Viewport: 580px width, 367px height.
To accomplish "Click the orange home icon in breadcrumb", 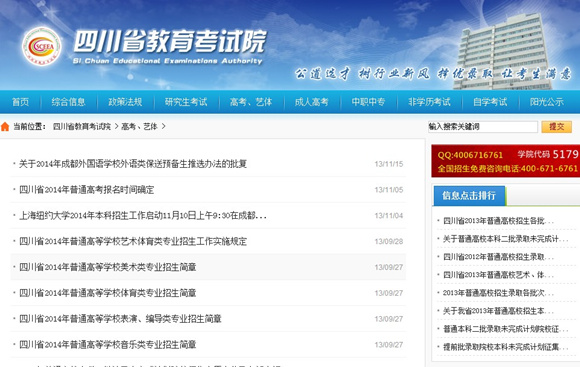I will click(x=5, y=127).
